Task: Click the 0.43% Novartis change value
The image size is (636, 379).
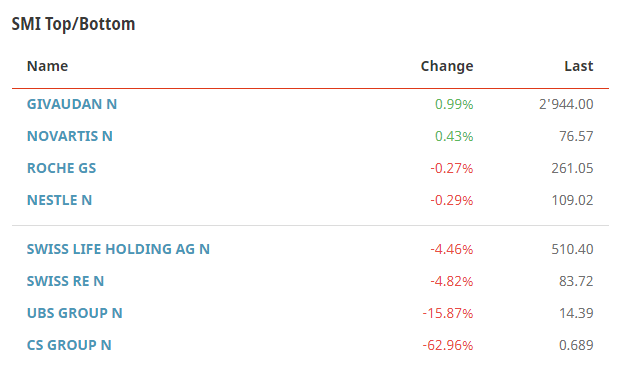Action: pos(454,137)
